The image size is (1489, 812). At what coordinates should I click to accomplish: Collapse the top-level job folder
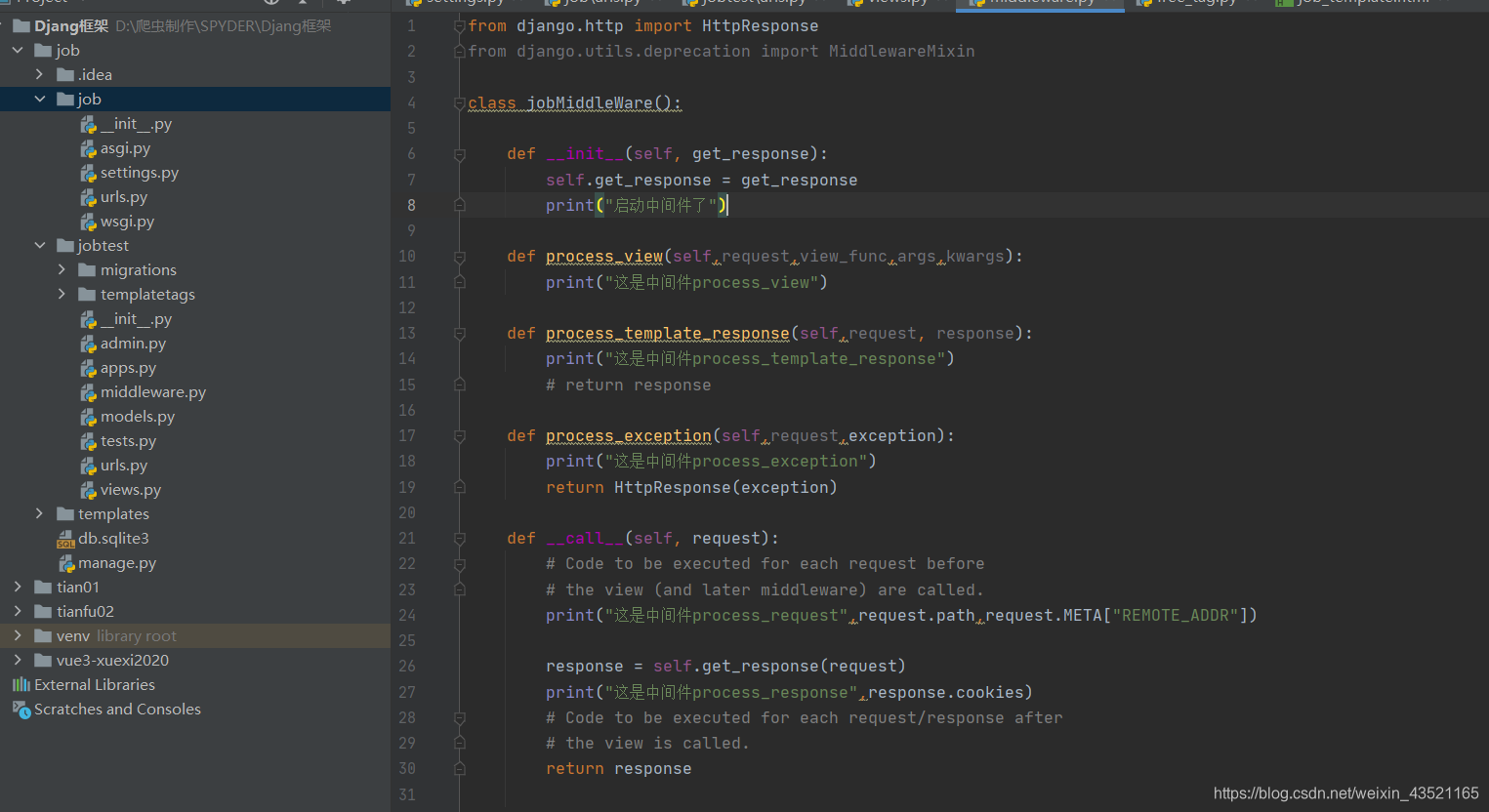(x=18, y=50)
